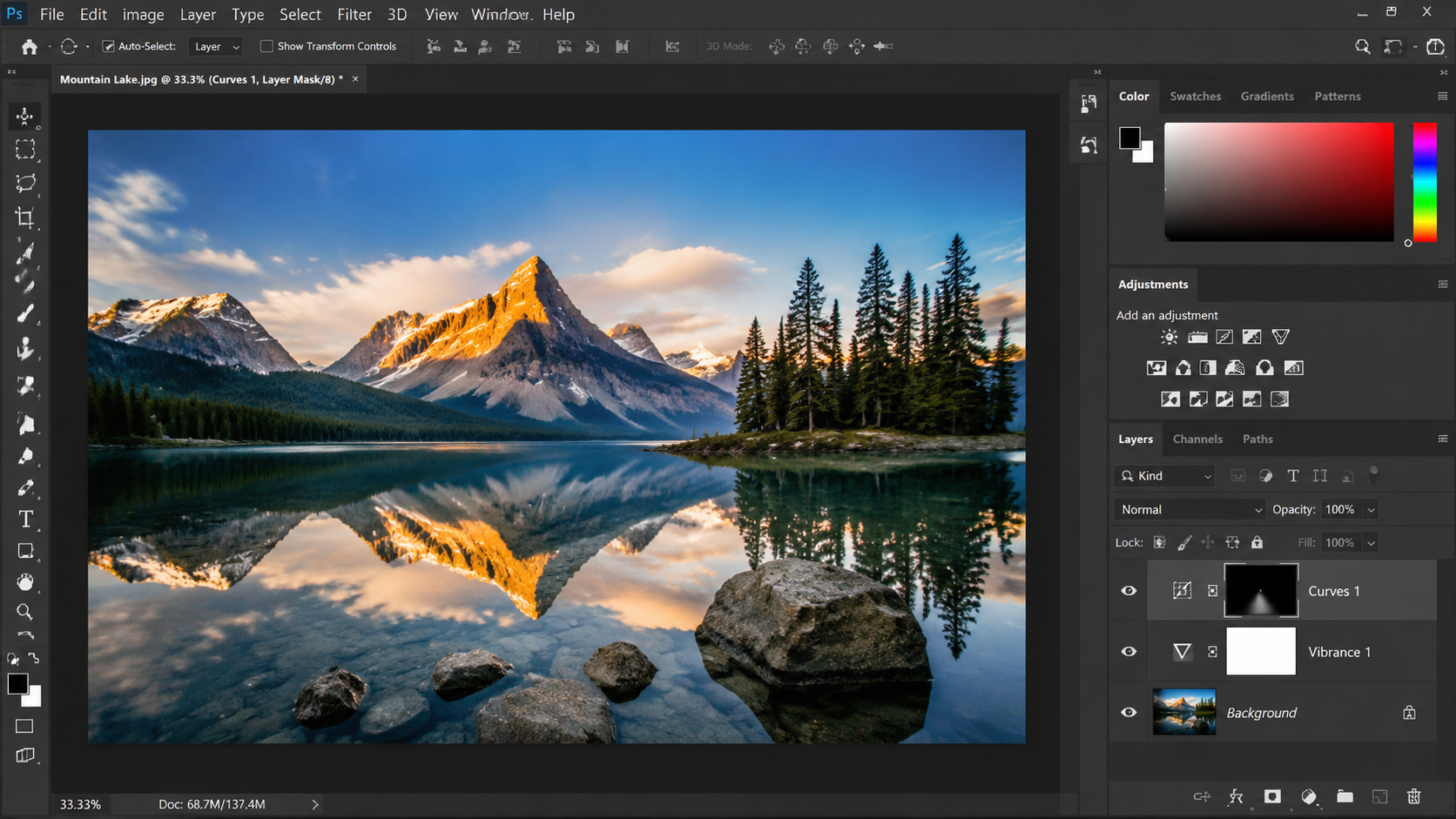Open the layer styles fx icon
The height and width of the screenshot is (819, 1456).
click(1236, 796)
